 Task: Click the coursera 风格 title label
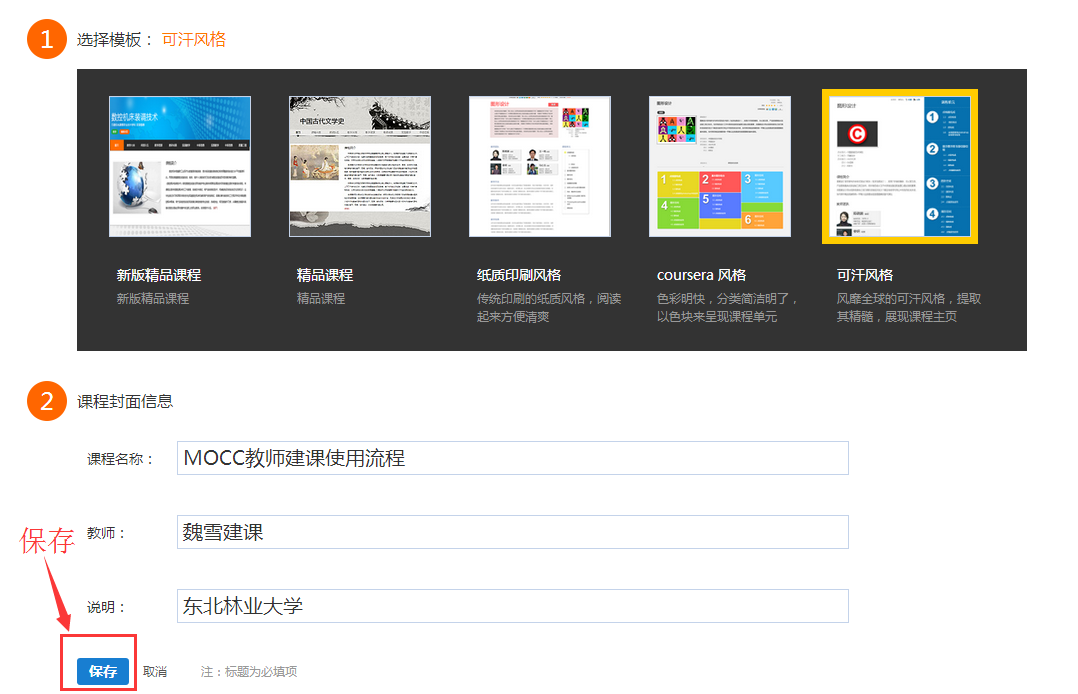tap(701, 275)
